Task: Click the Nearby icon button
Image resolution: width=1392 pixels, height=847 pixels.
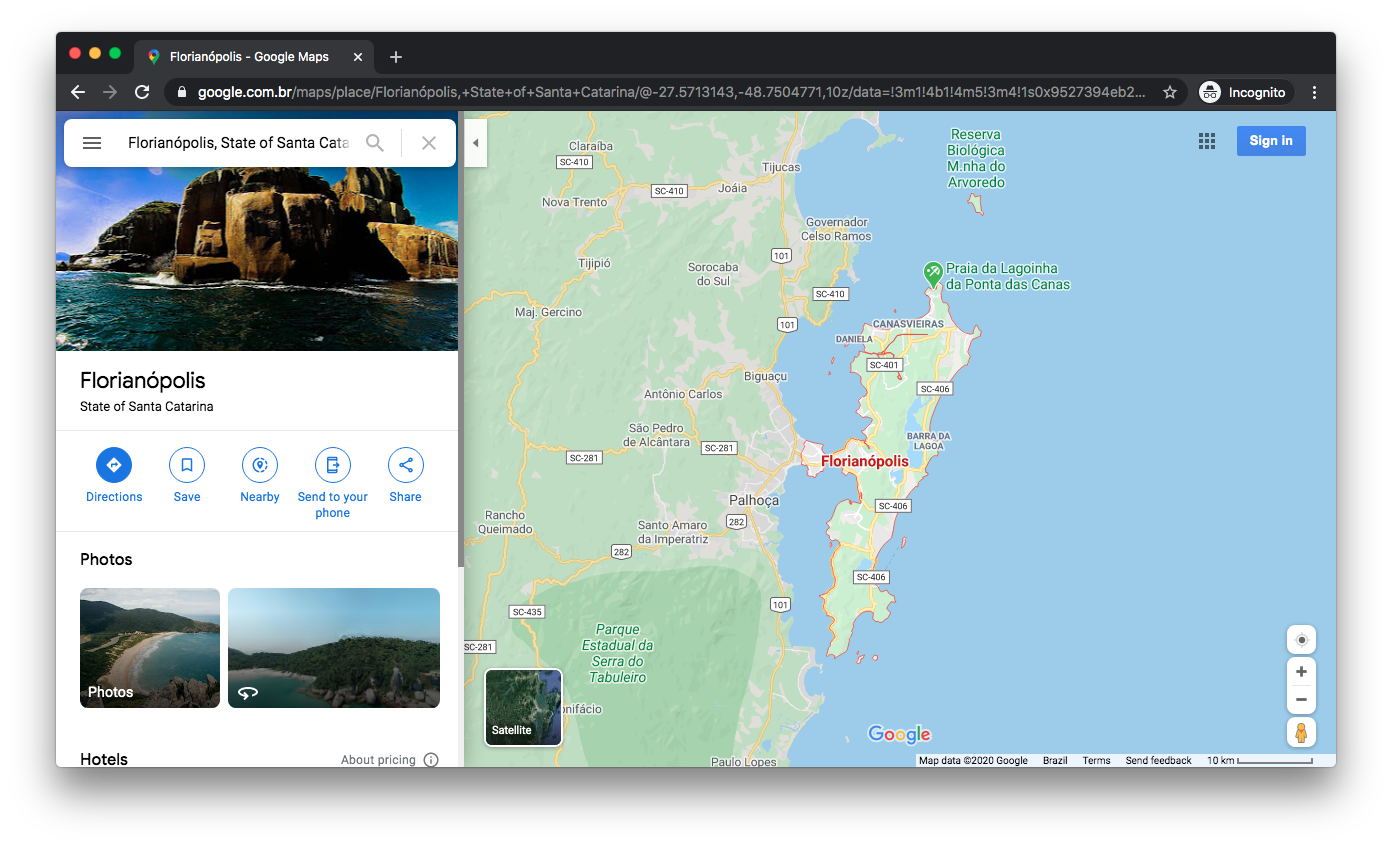Action: 260,465
